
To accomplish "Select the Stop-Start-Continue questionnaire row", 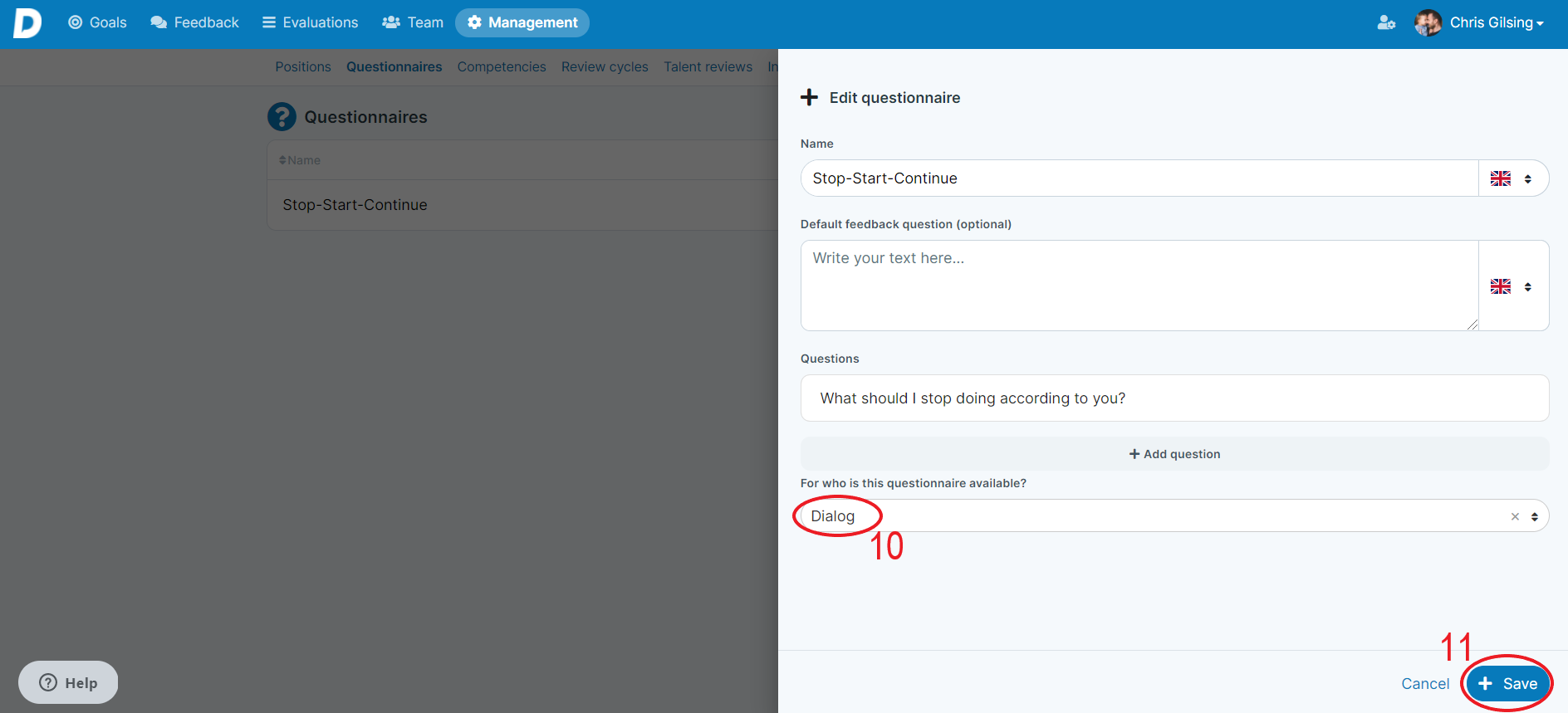I will coord(523,205).
